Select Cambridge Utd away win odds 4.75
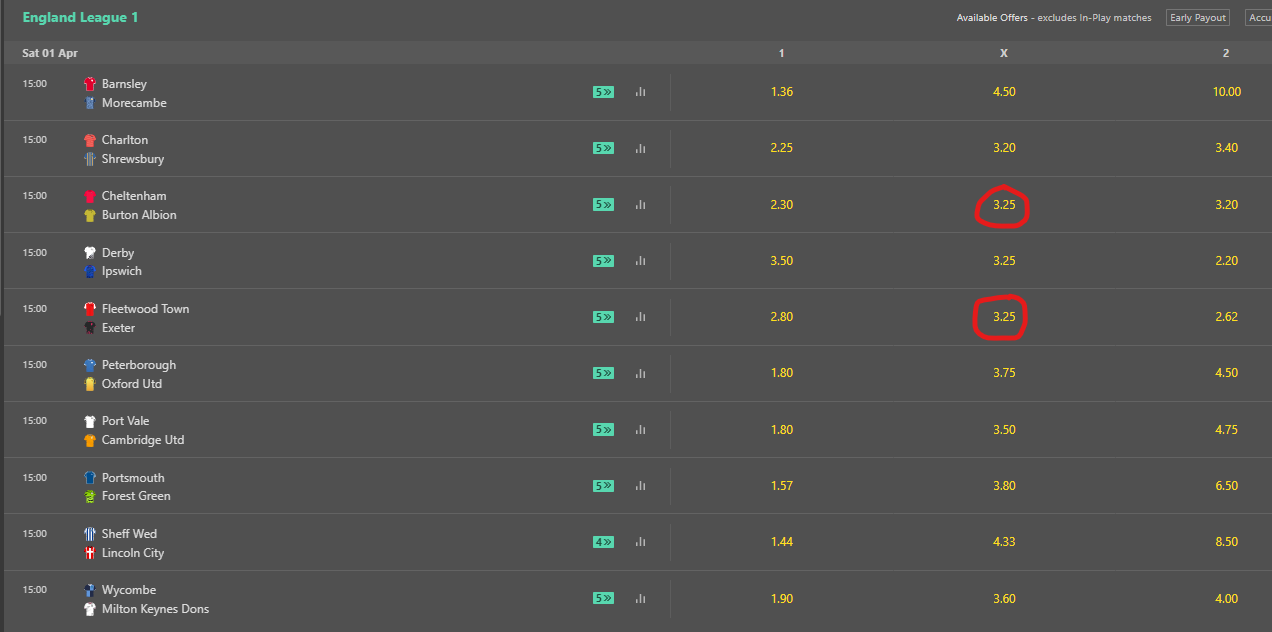Screen dimensions: 1272x632 pyautogui.click(x=1226, y=429)
